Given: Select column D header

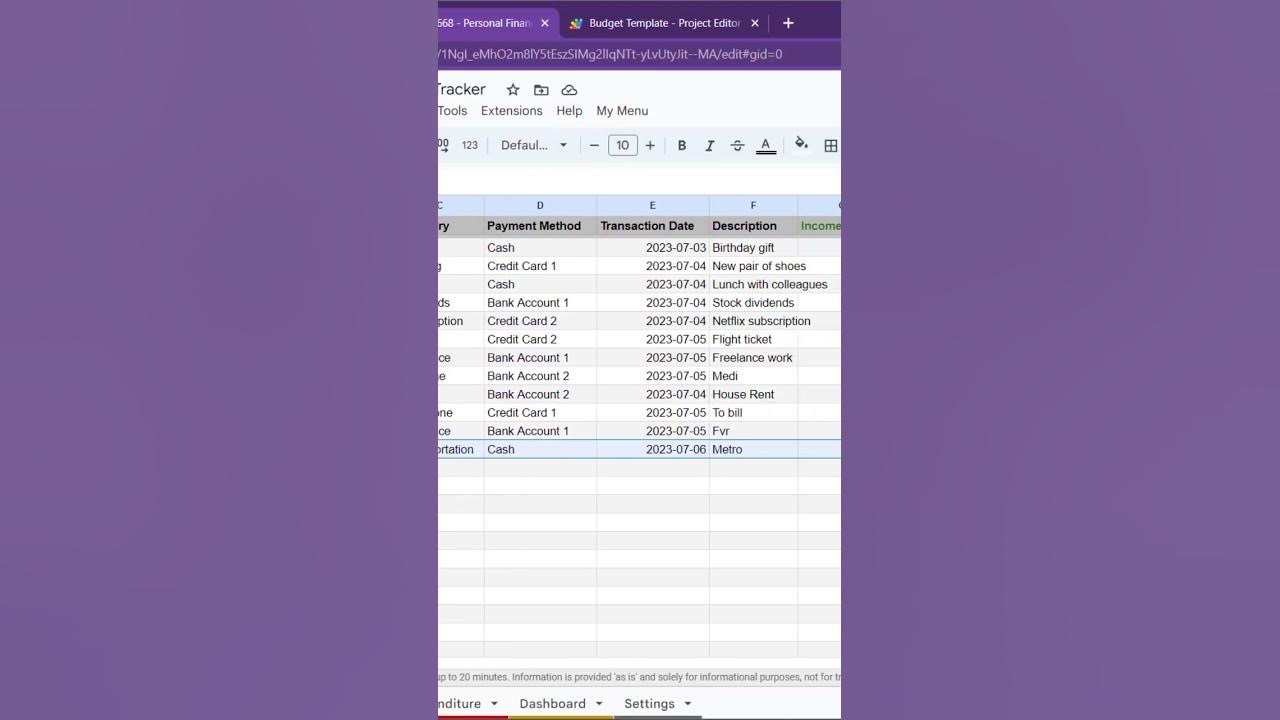Looking at the screenshot, I should pyautogui.click(x=540, y=205).
